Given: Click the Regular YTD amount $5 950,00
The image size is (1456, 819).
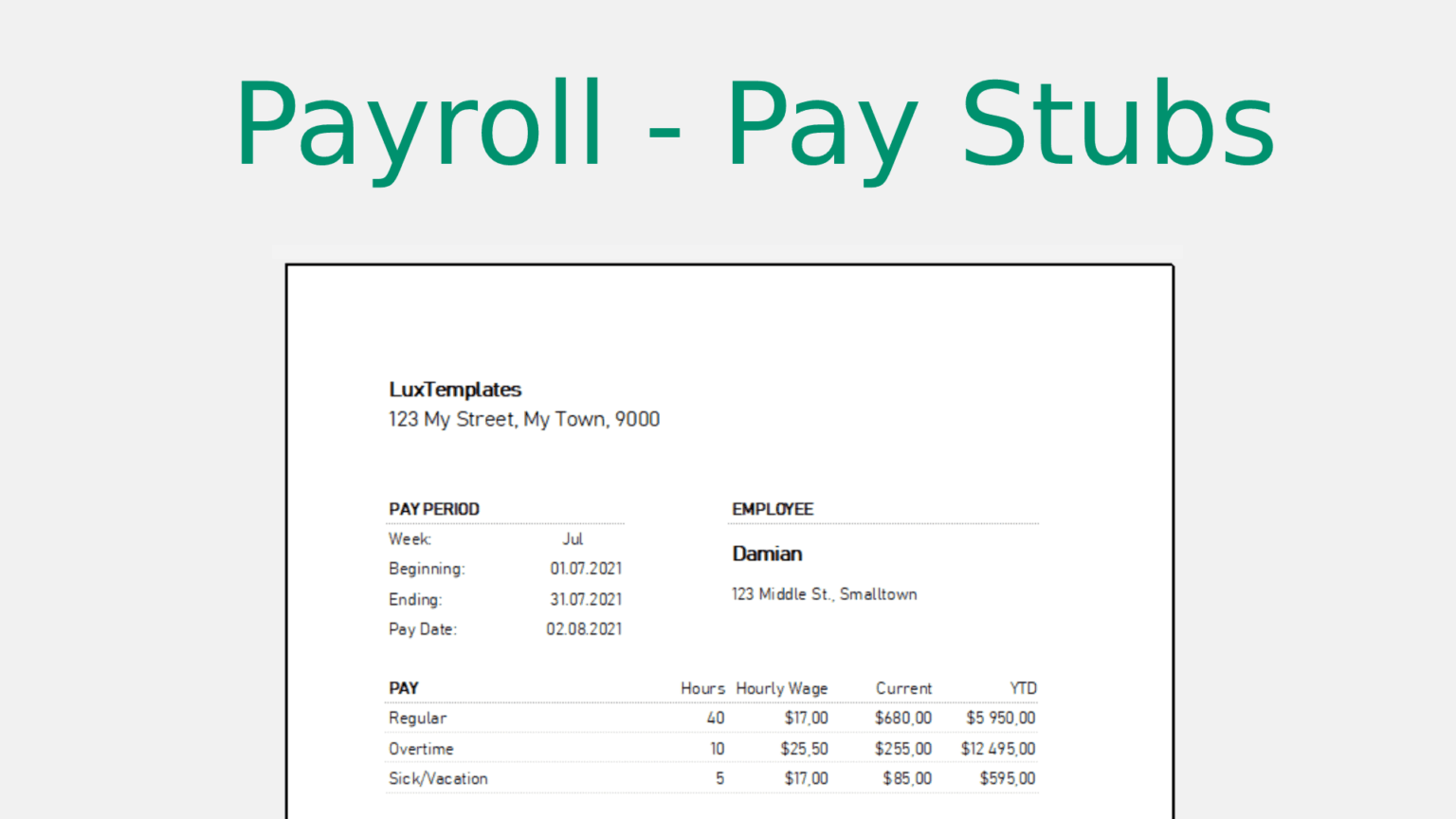Looking at the screenshot, I should [999, 718].
